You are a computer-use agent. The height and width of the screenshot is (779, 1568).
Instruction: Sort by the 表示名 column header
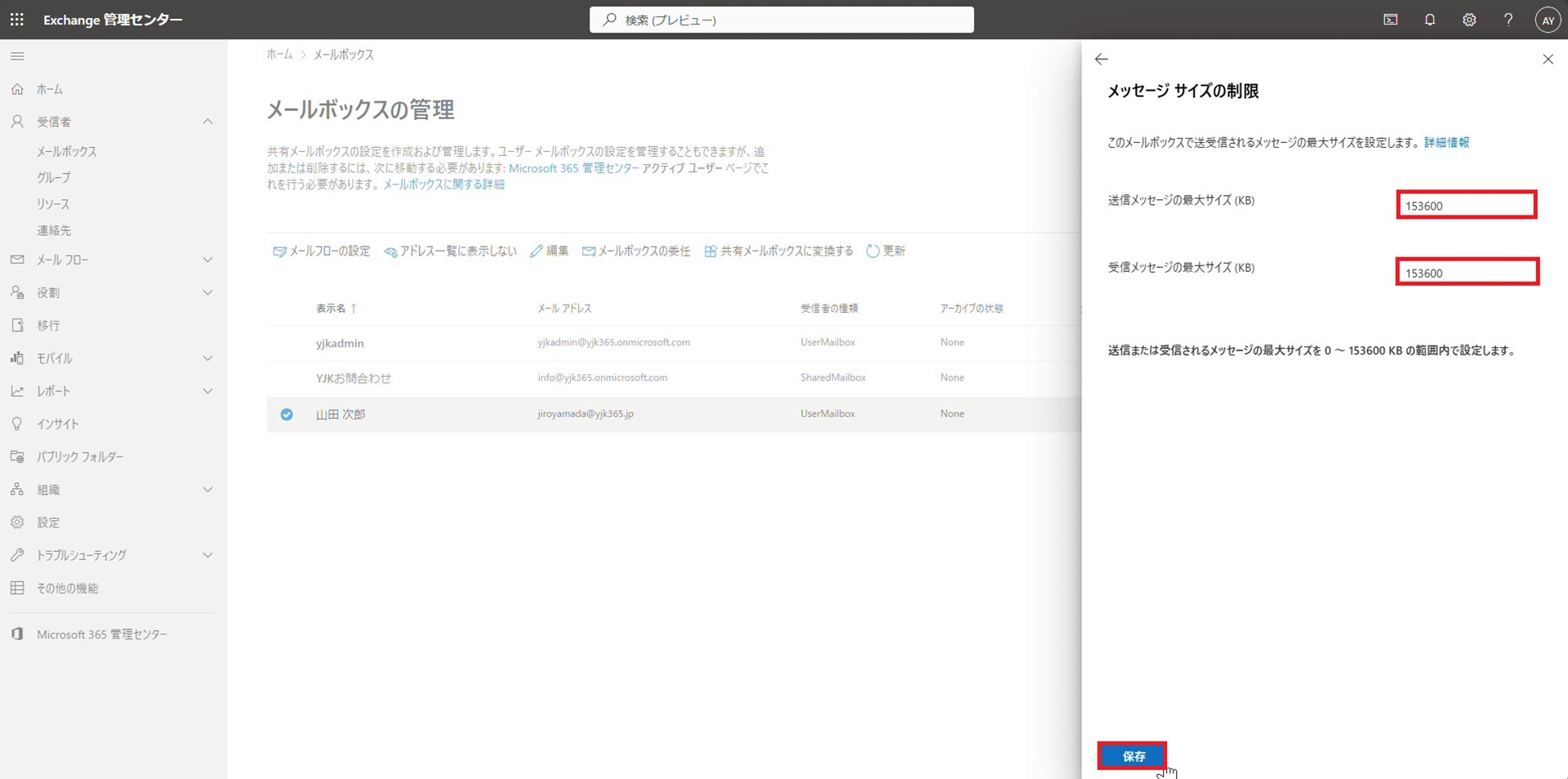click(x=331, y=309)
